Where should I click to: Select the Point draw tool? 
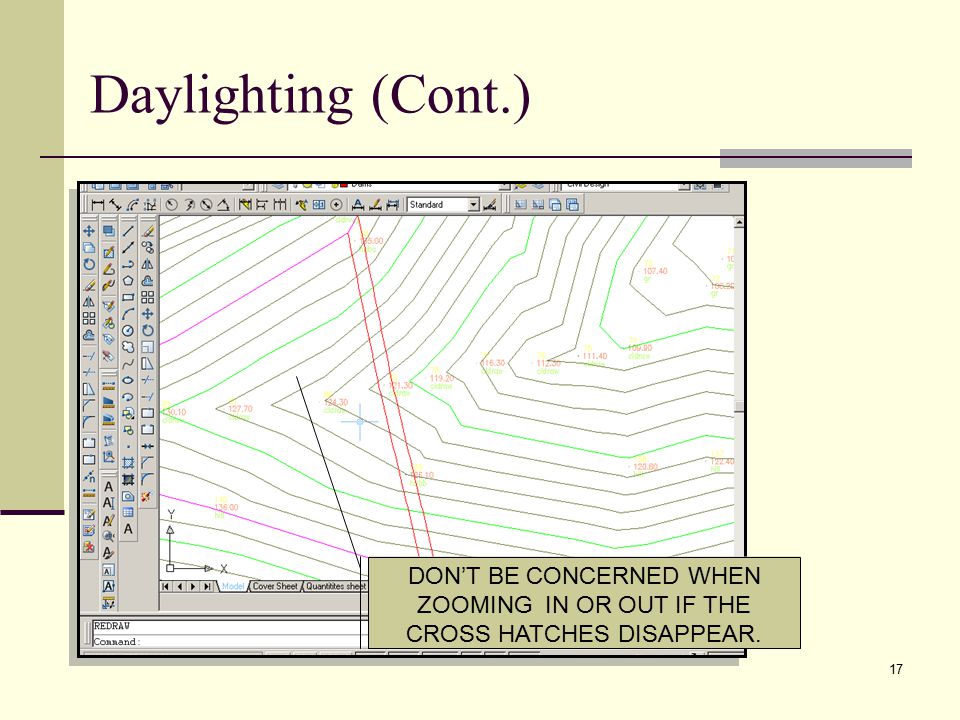click(x=128, y=446)
